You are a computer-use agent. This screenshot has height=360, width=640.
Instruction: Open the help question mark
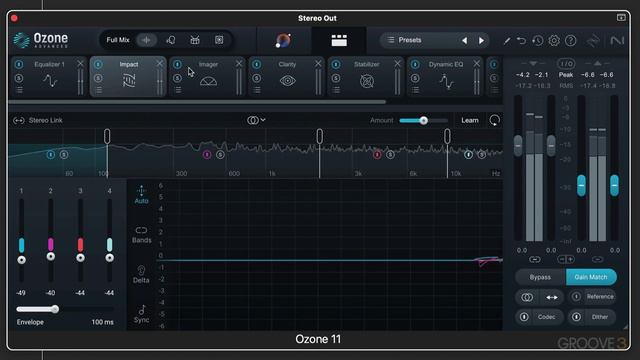571,40
